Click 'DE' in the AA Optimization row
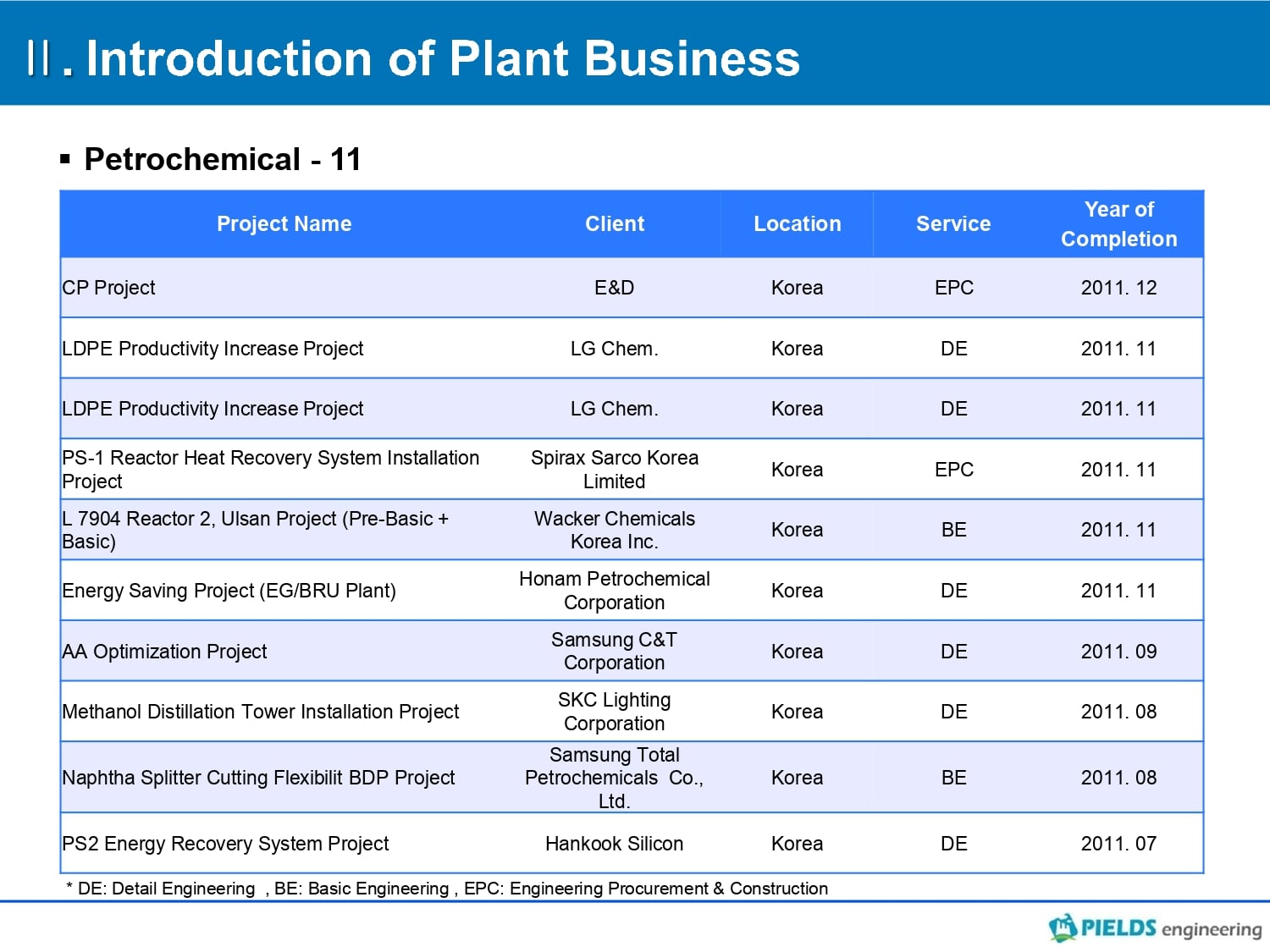This screenshot has height=952, width=1270. pos(954,652)
